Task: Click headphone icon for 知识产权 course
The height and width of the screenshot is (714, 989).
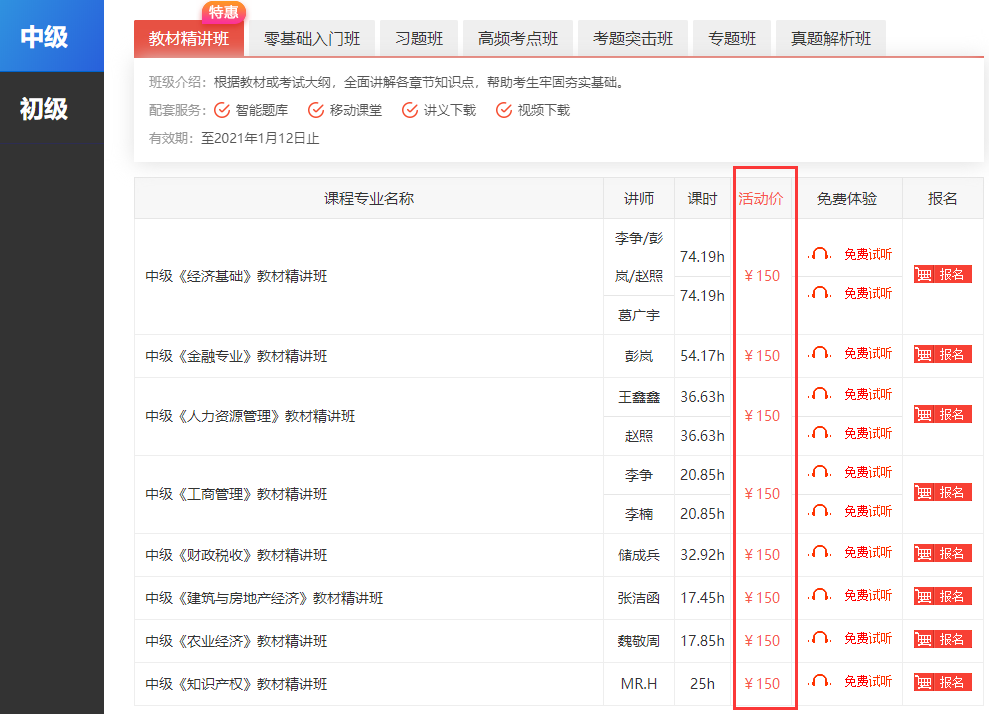Action: pyautogui.click(x=821, y=682)
